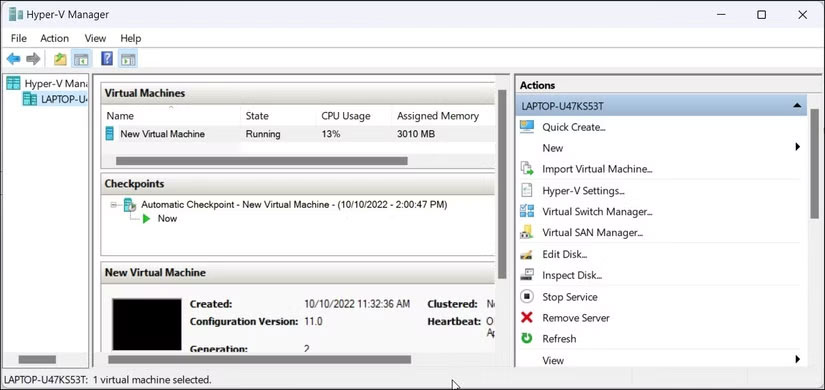Click Edit Disk... action
Image resolution: width=825 pixels, height=390 pixels.
[565, 255]
